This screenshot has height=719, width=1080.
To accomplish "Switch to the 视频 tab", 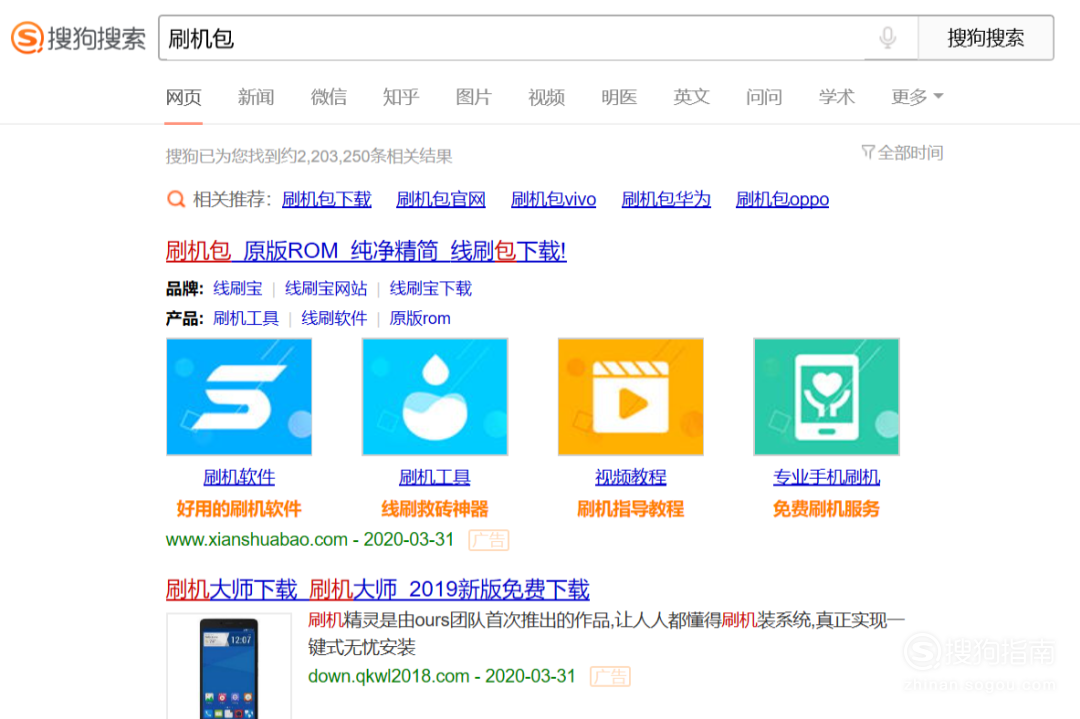I will click(x=546, y=97).
